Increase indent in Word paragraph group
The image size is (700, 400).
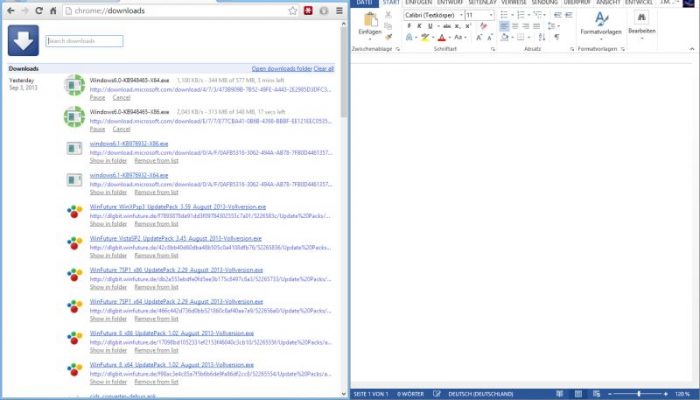tap(568, 15)
